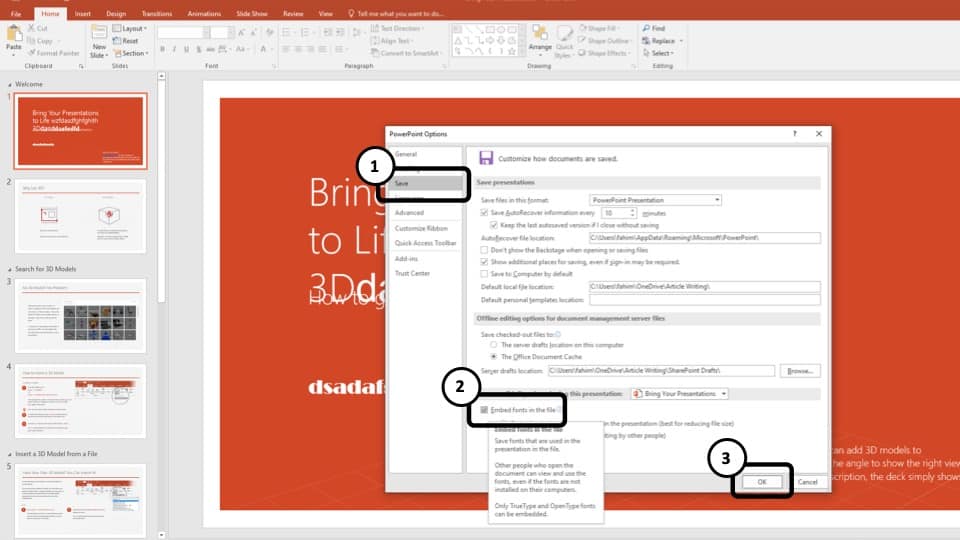This screenshot has height=540, width=960.
Task: Toggle Italic in the Font group
Action: (174, 49)
